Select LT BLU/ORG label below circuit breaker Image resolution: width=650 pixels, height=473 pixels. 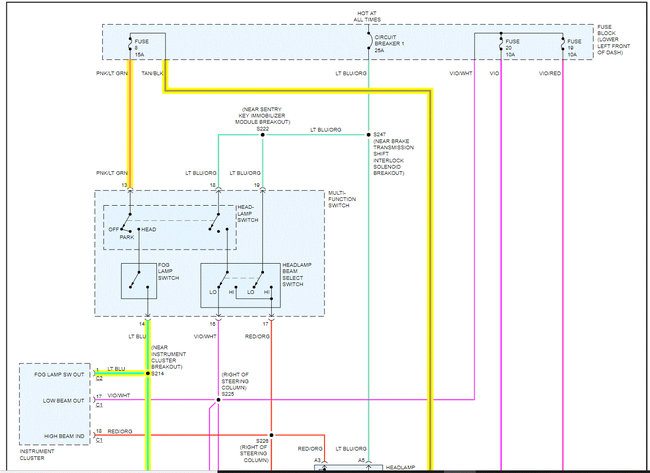[351, 73]
